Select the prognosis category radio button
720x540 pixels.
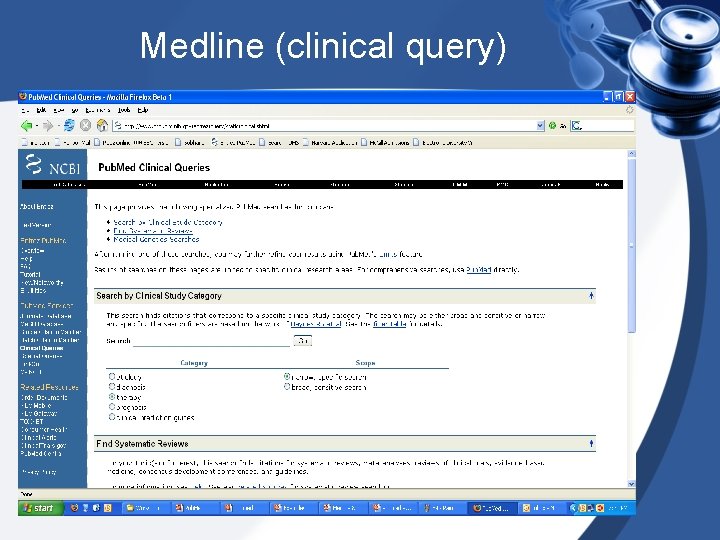coord(112,407)
